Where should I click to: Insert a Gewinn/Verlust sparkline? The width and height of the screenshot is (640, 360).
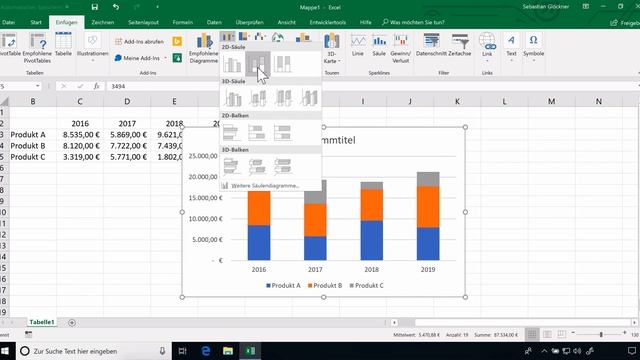[x=400, y=48]
